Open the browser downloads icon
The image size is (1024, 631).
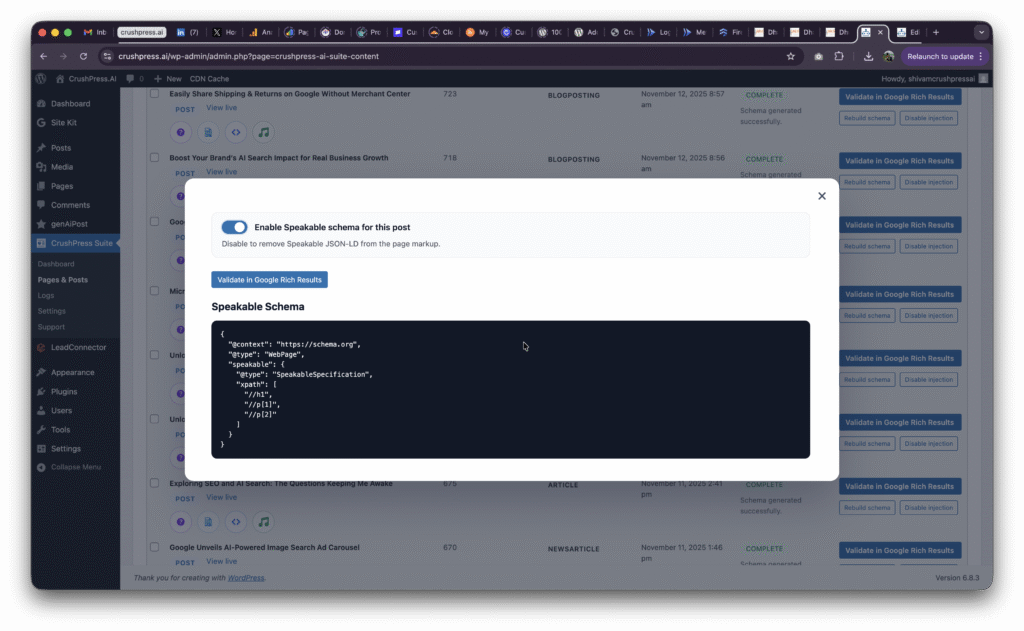(868, 57)
